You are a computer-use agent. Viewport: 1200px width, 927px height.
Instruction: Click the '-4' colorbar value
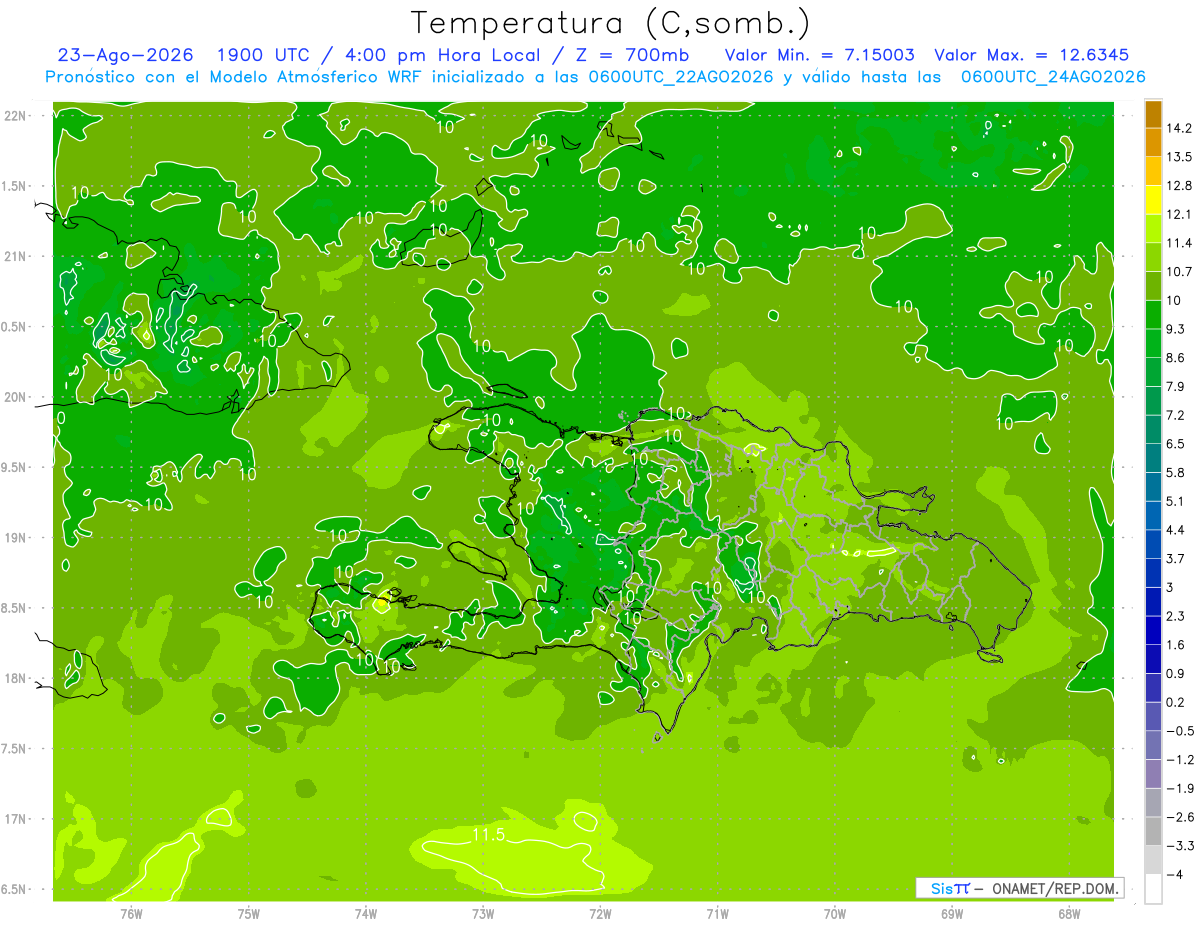[1174, 875]
